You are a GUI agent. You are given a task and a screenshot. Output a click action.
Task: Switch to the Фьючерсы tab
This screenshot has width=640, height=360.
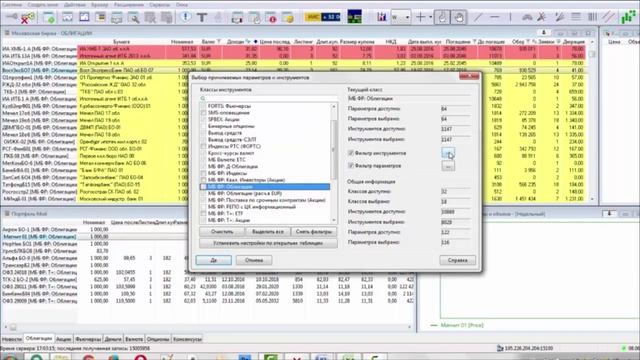pyautogui.click(x=88, y=339)
